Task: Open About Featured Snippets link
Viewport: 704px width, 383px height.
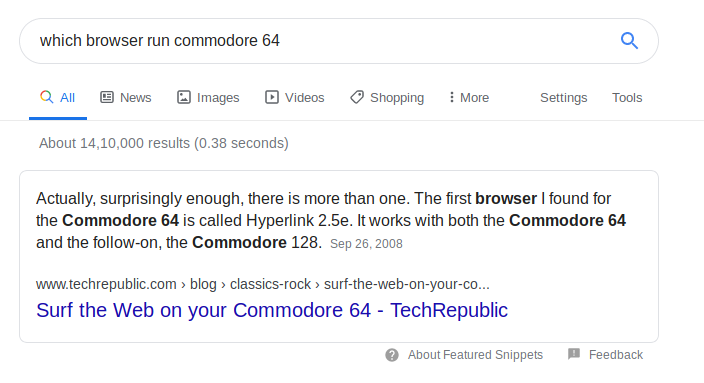Action: [x=475, y=355]
